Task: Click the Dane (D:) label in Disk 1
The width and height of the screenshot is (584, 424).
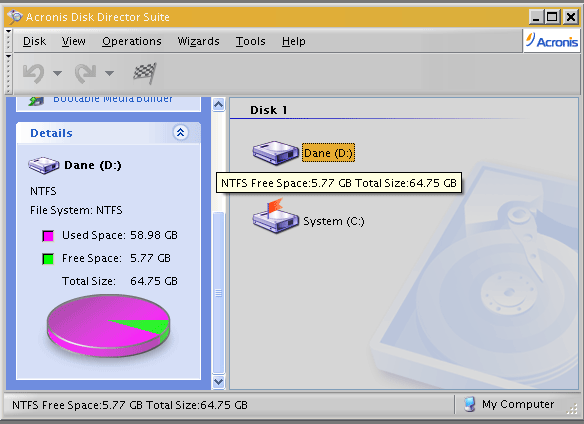Action: pos(328,153)
